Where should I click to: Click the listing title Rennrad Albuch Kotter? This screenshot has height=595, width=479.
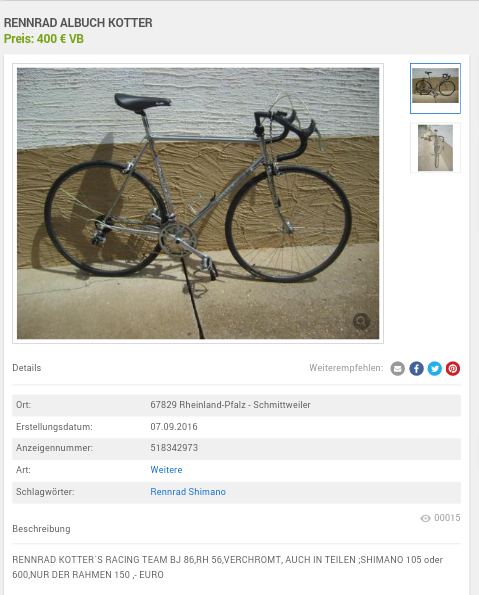click(x=78, y=23)
